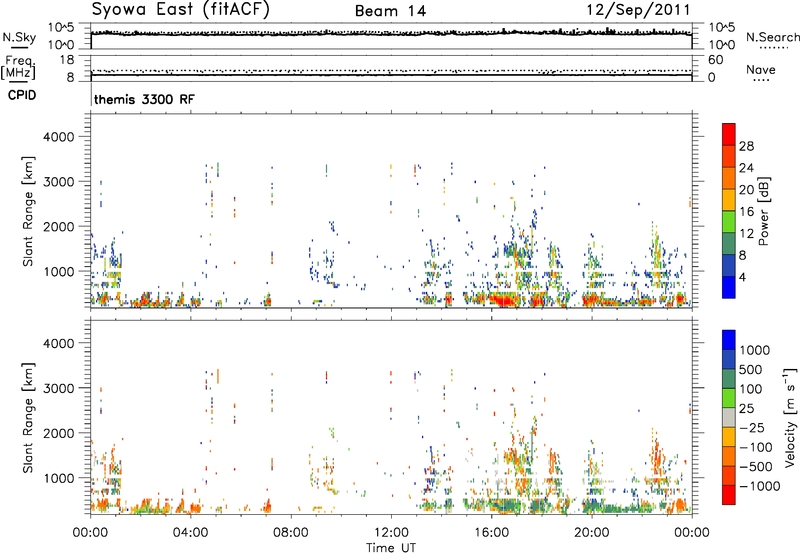Viewport: 800px width, 554px height.
Task: Pick the light green 25–100 velocity segment
Action: [729, 398]
